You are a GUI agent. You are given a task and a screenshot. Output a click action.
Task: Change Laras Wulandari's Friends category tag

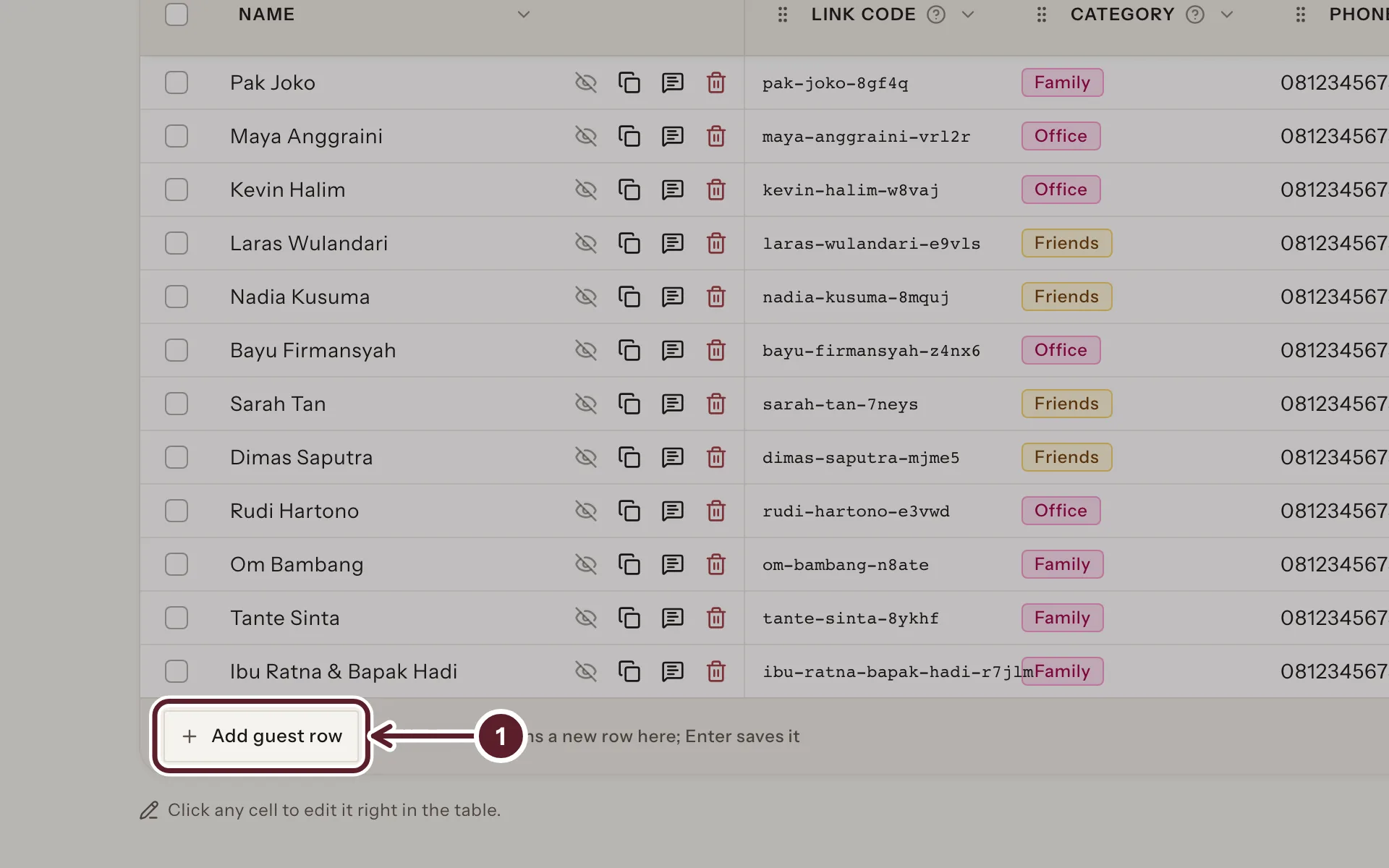pos(1066,243)
